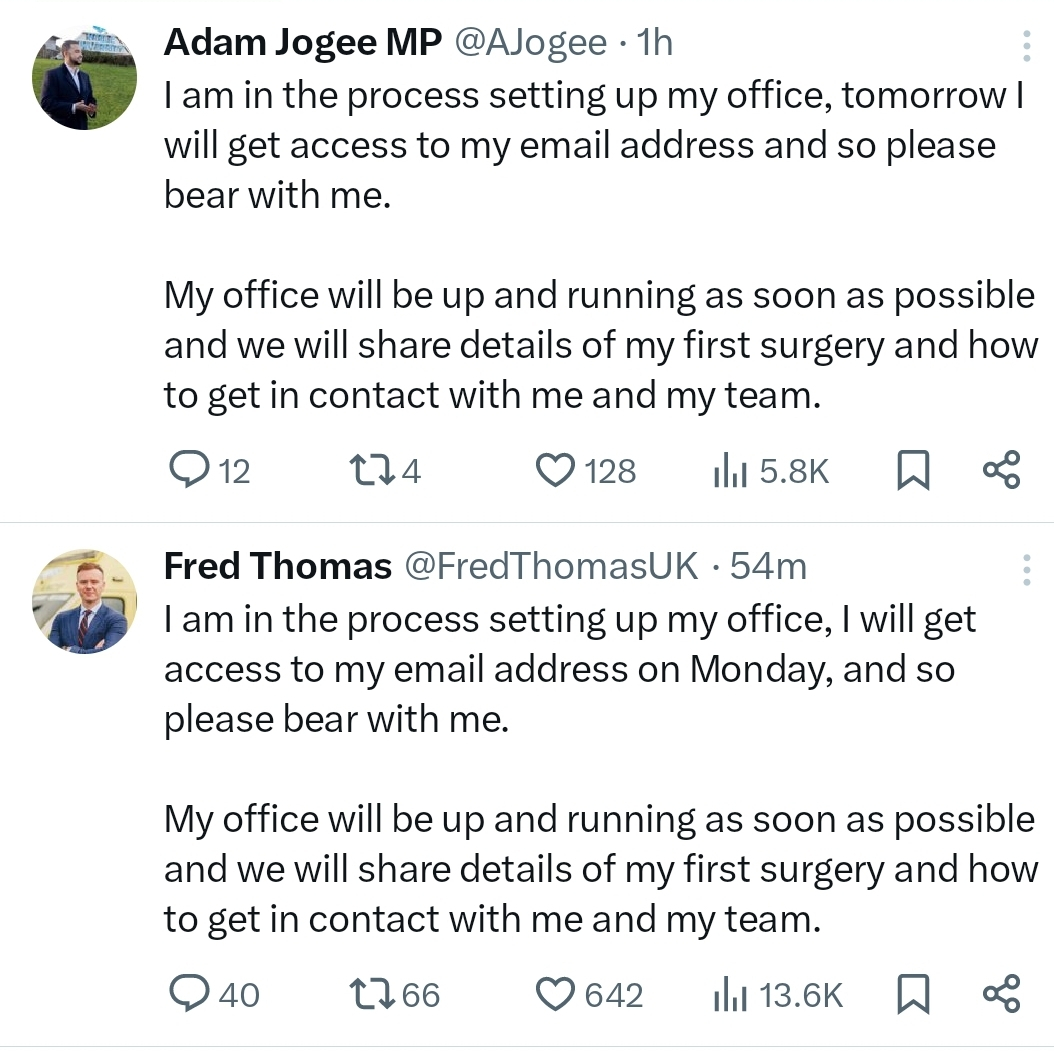The width and height of the screenshot is (1054, 1054).
Task: Open Fred Thomas's profile picture
Action: 84,601
